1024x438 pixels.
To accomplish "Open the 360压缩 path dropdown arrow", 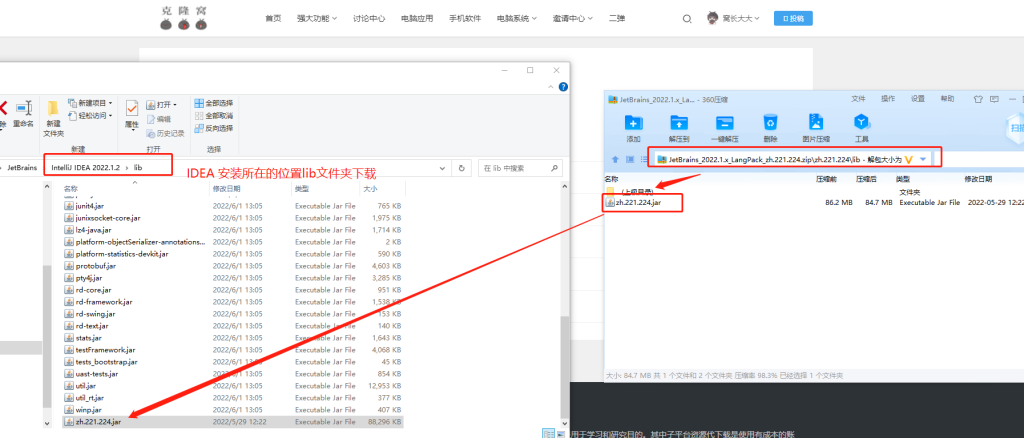I will (923, 159).
